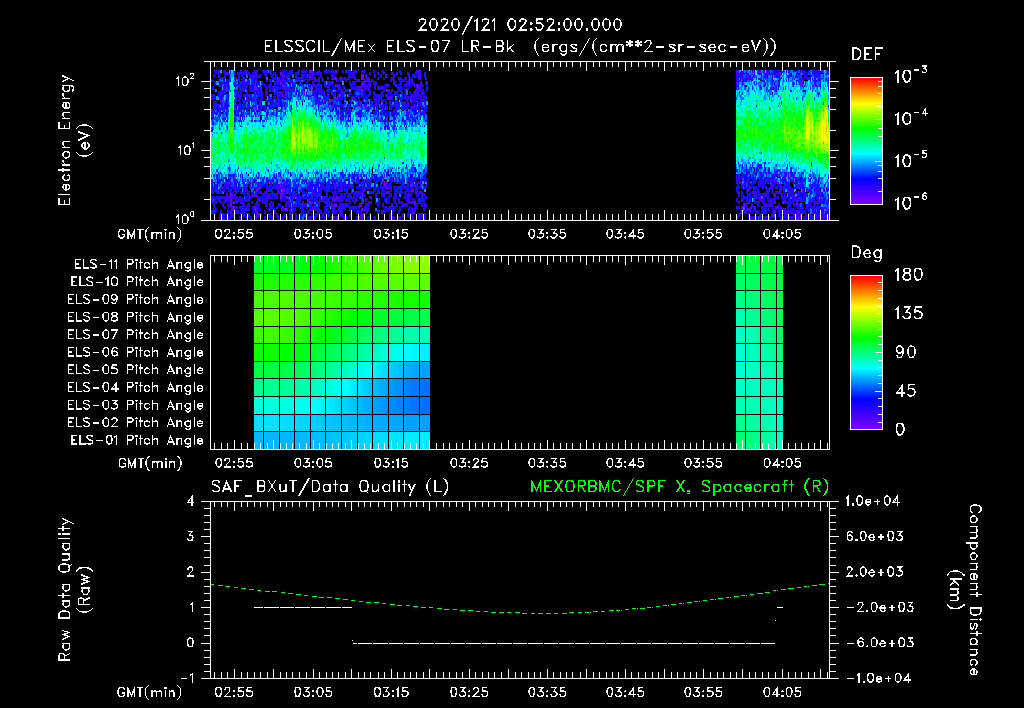The height and width of the screenshot is (708, 1024).
Task: Select the ELS-03 Pitch Angle row label
Action: click(x=135, y=405)
